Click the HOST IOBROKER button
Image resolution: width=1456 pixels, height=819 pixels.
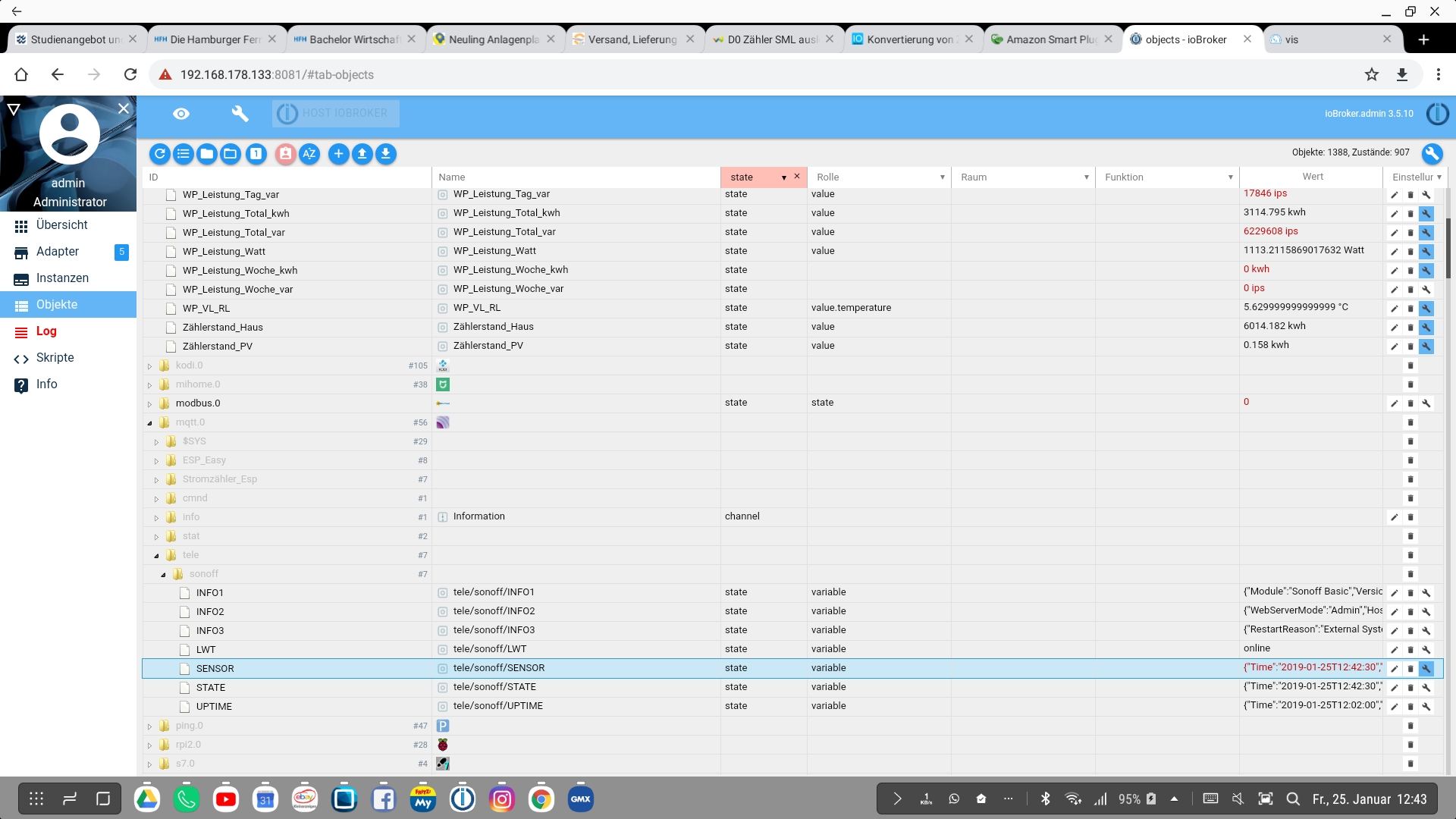[x=336, y=114]
